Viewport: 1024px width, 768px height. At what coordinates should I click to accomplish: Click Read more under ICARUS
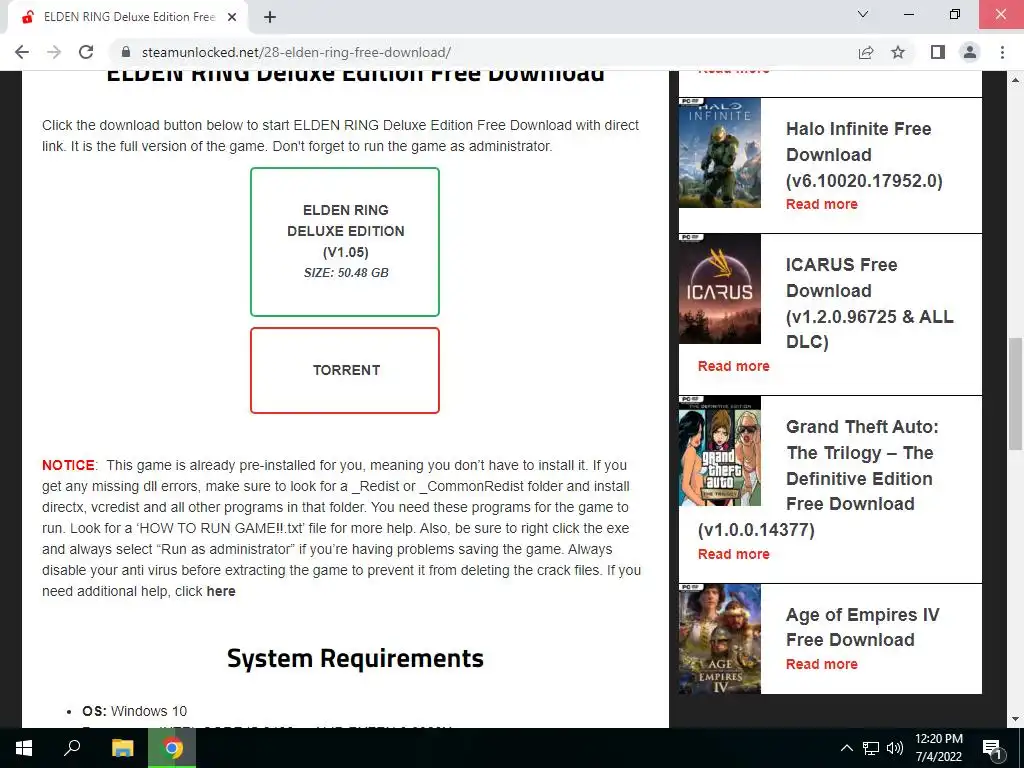[x=733, y=366]
